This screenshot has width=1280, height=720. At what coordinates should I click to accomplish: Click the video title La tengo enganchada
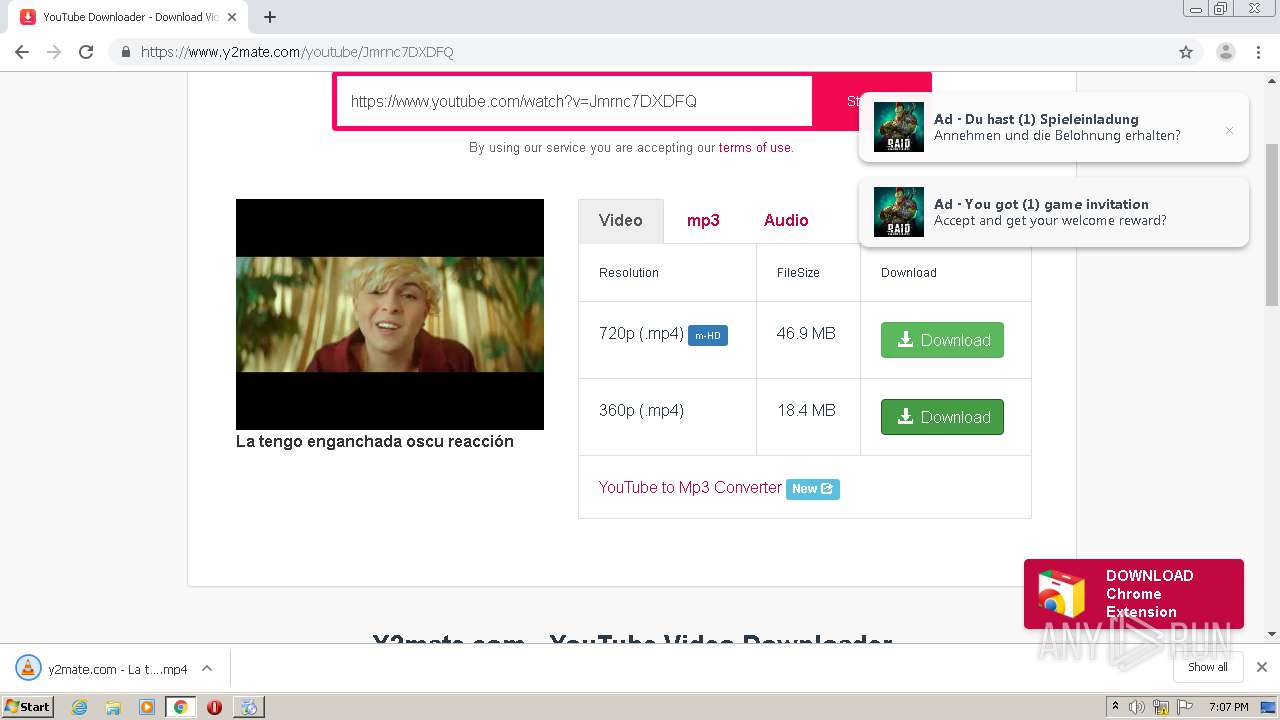click(x=375, y=441)
